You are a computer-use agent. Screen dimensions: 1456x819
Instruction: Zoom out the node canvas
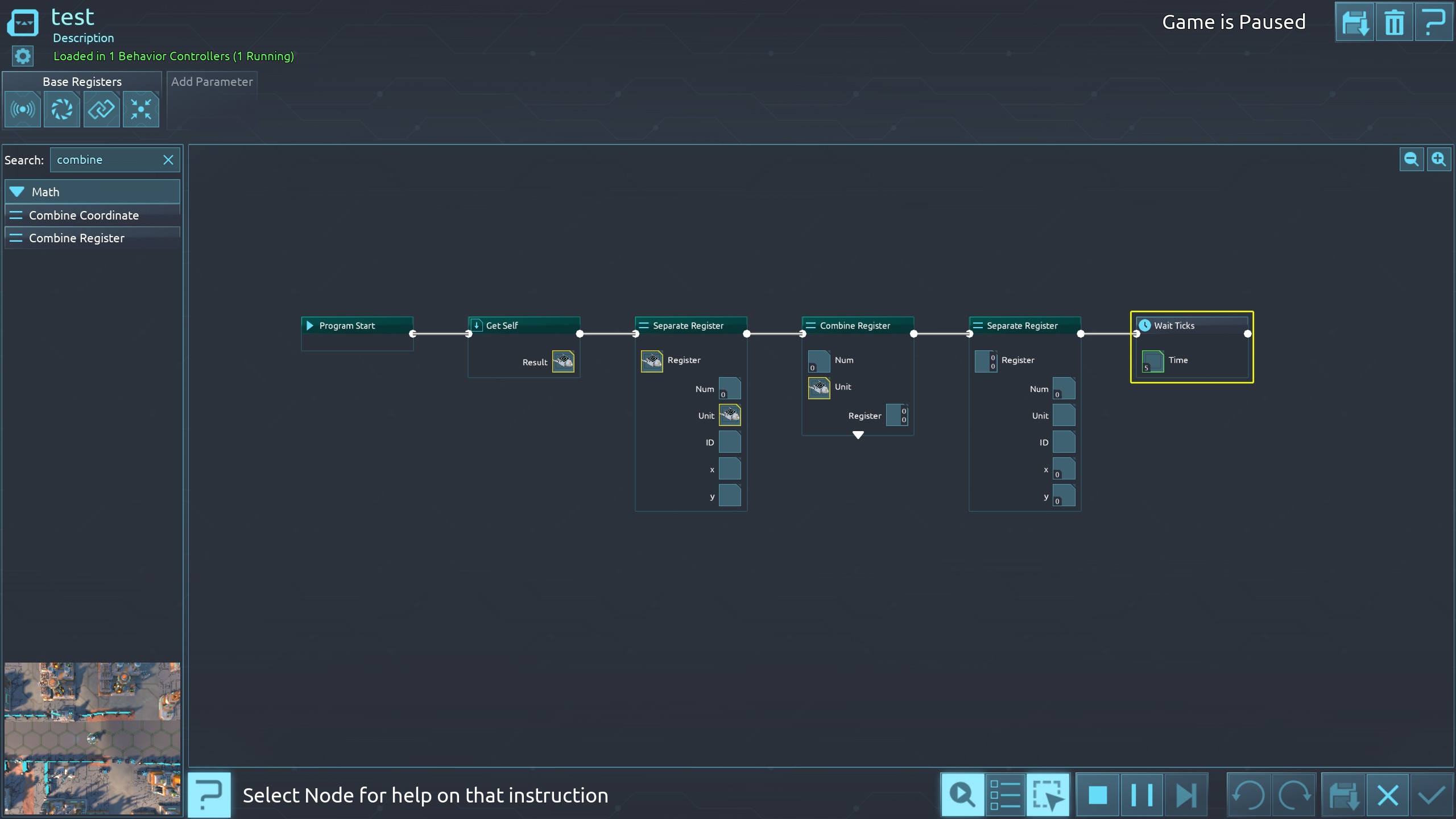(1411, 159)
